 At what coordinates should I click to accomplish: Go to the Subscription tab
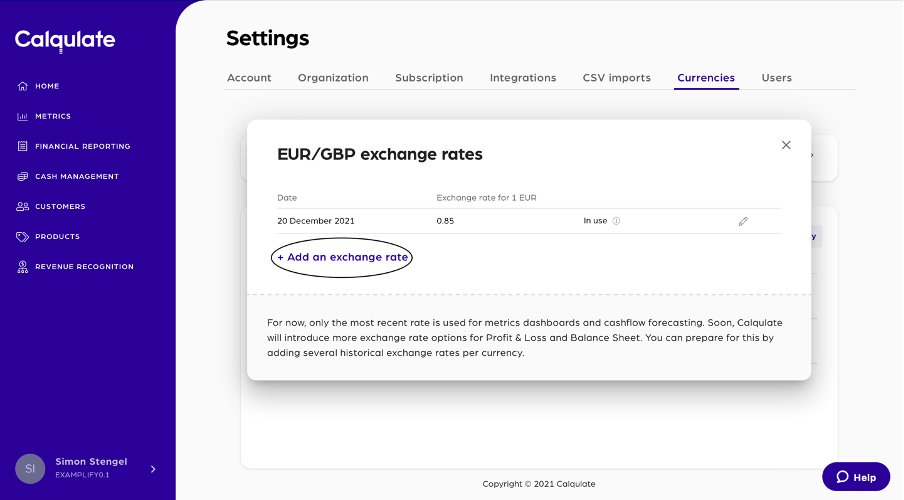(429, 78)
